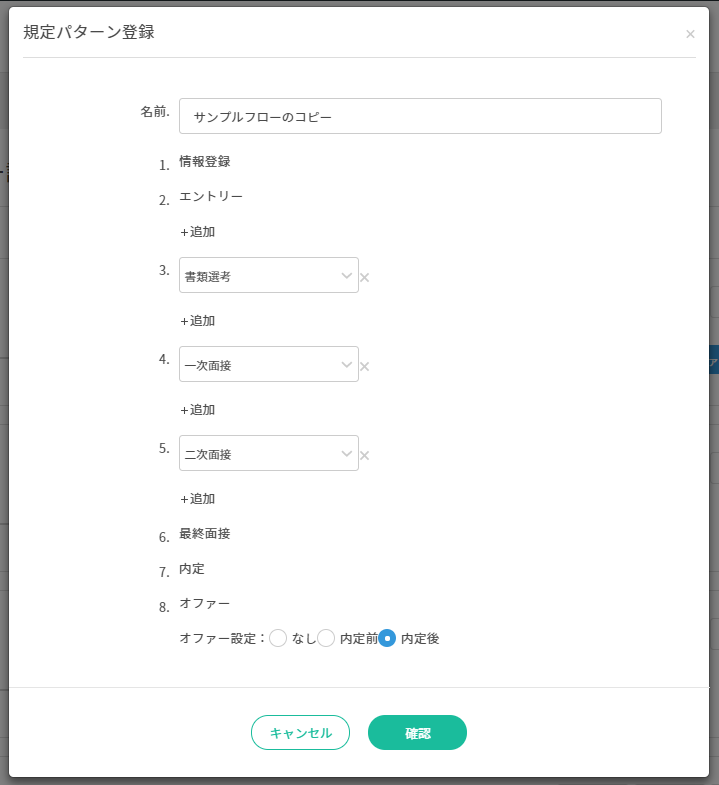Screen dimensions: 719x785
Task: Click the オファー step label
Action: pyautogui.click(x=205, y=604)
